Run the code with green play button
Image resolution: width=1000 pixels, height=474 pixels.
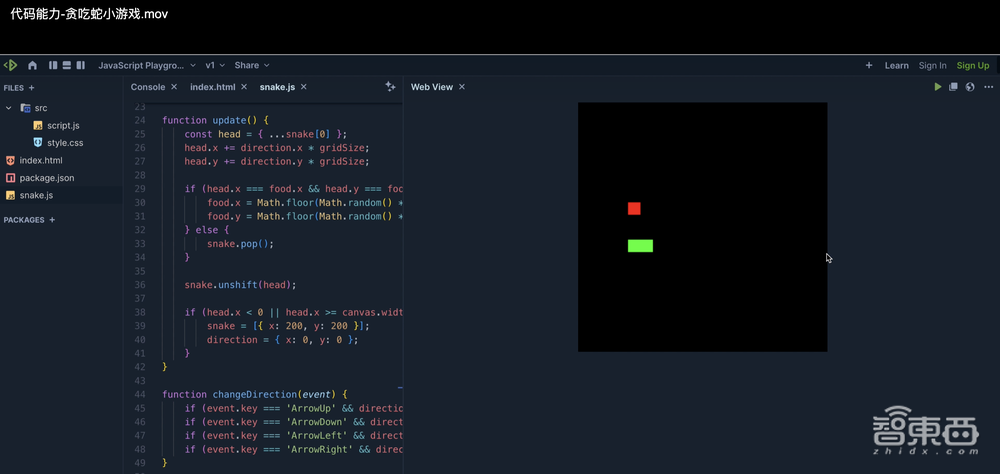tap(938, 87)
